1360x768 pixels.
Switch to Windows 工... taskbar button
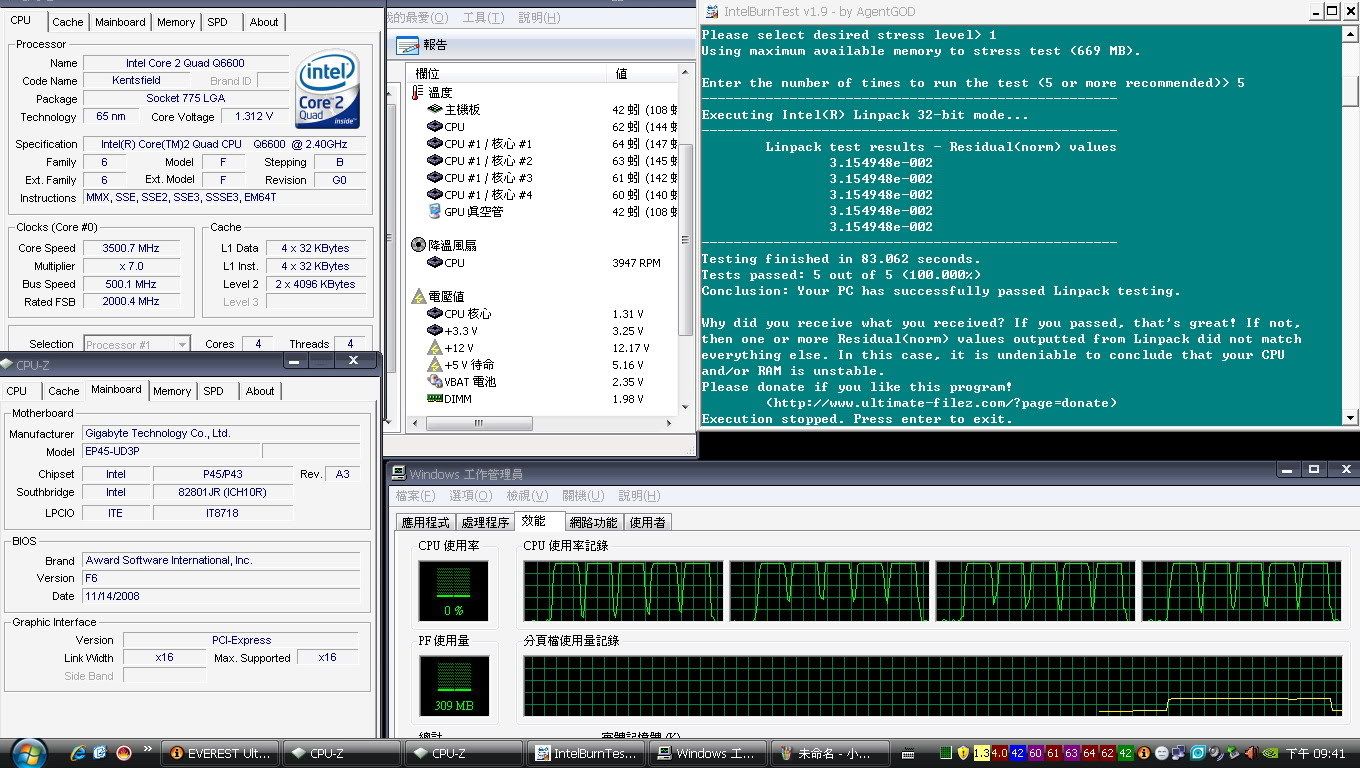click(x=708, y=754)
